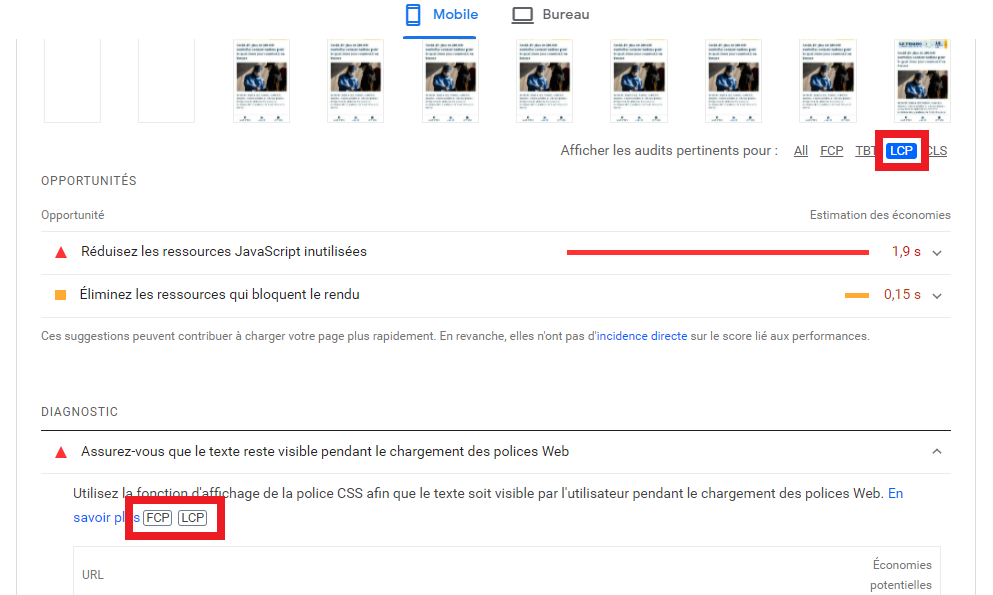Click the mobile phone icon

(x=413, y=15)
